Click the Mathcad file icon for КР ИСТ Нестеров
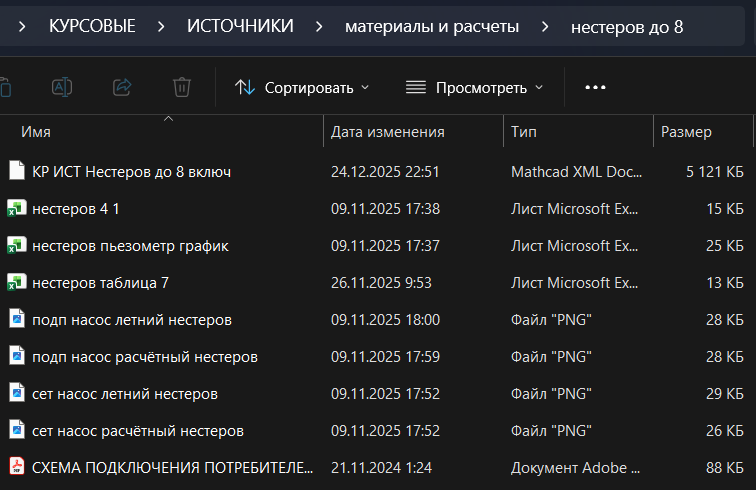Screen dimensions: 756x490 (x=16, y=171)
